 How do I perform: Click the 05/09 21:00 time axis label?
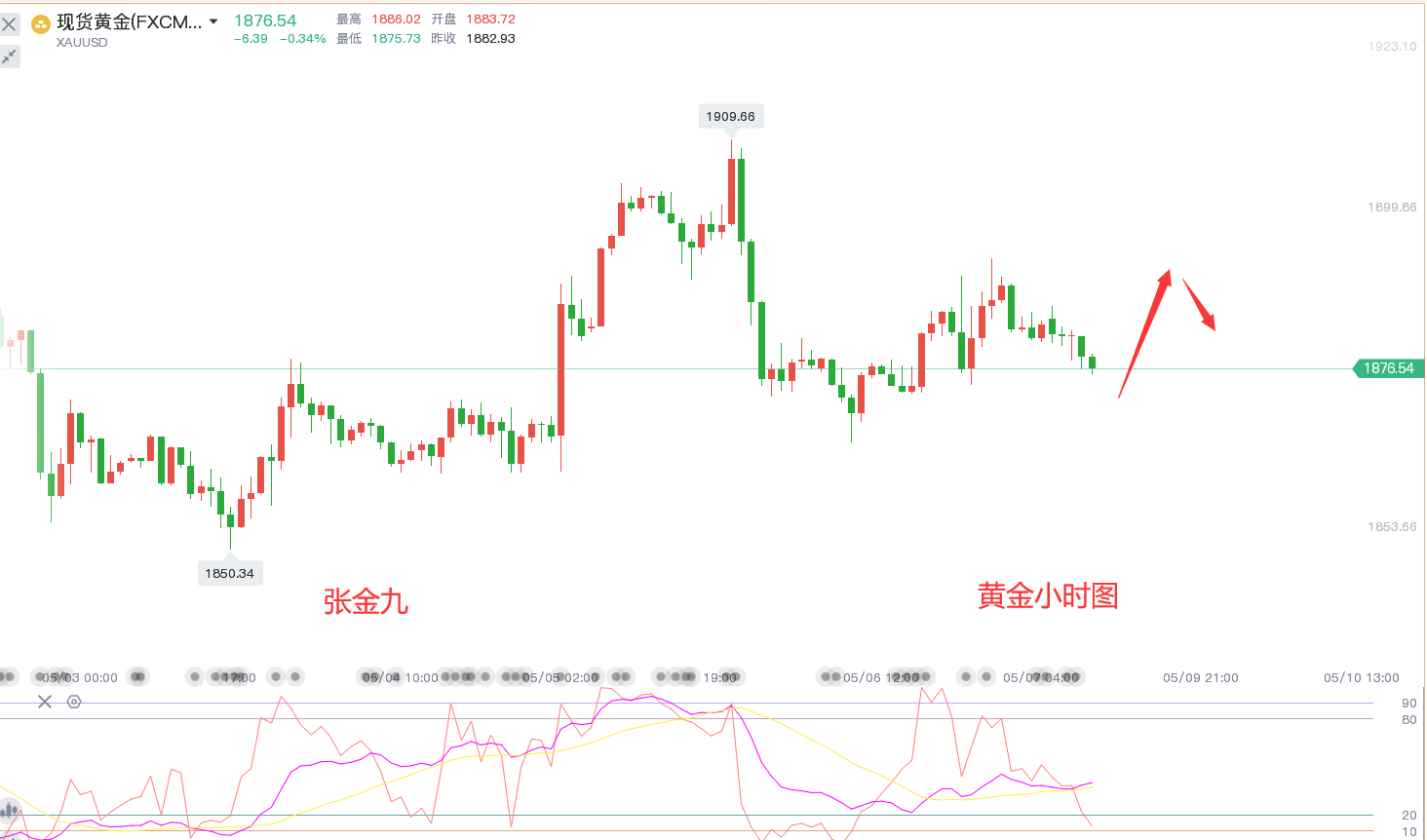click(1200, 677)
